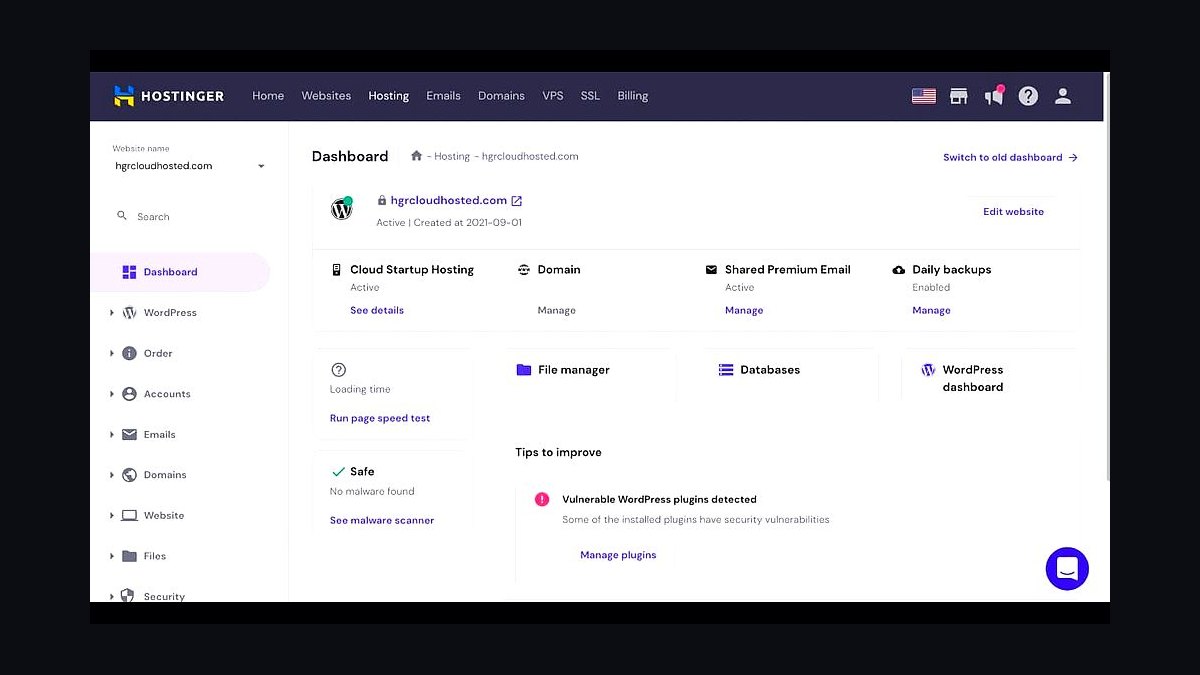Open the live chat bubble
The height and width of the screenshot is (675, 1200).
pos(1067,569)
